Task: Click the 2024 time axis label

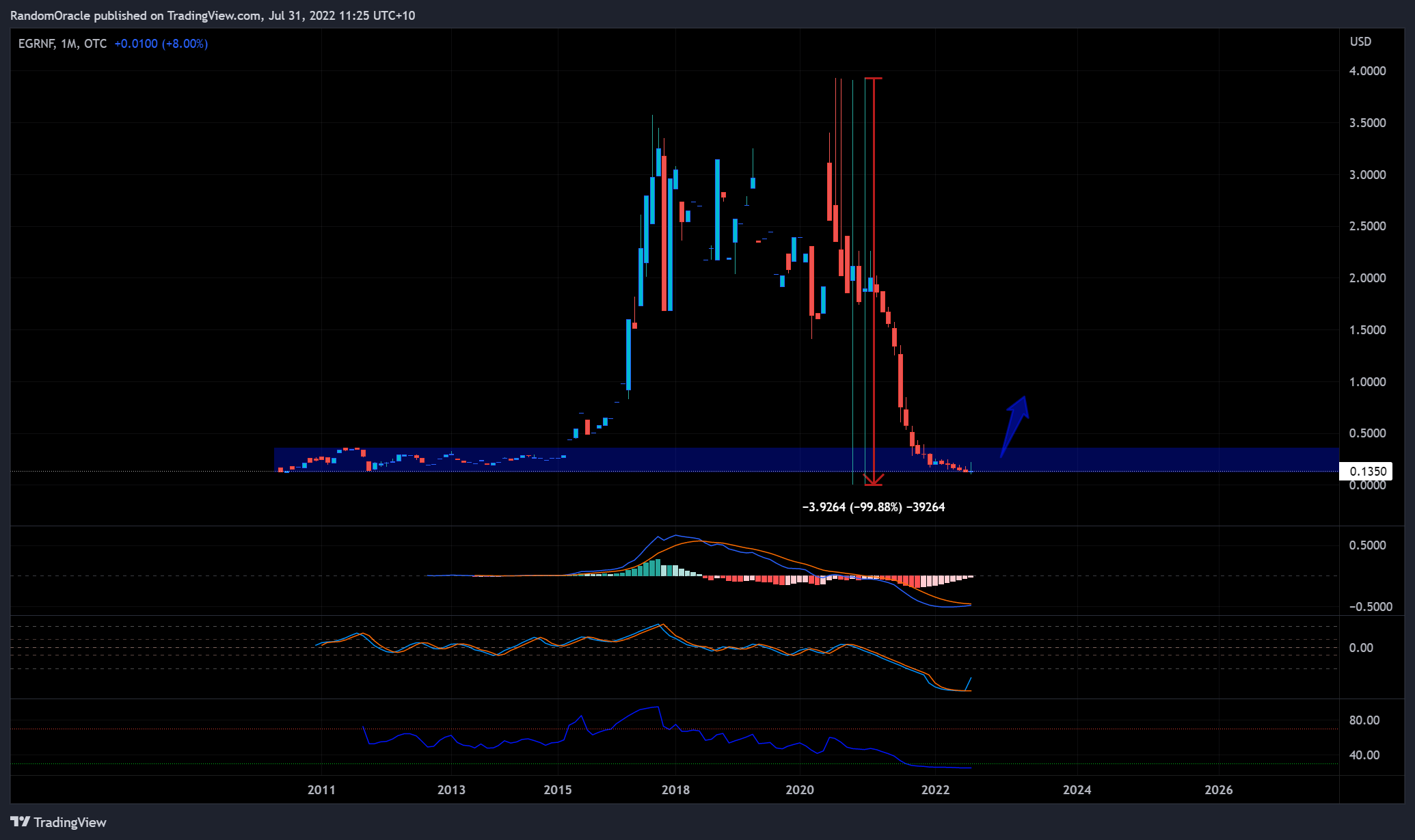Action: click(1077, 790)
